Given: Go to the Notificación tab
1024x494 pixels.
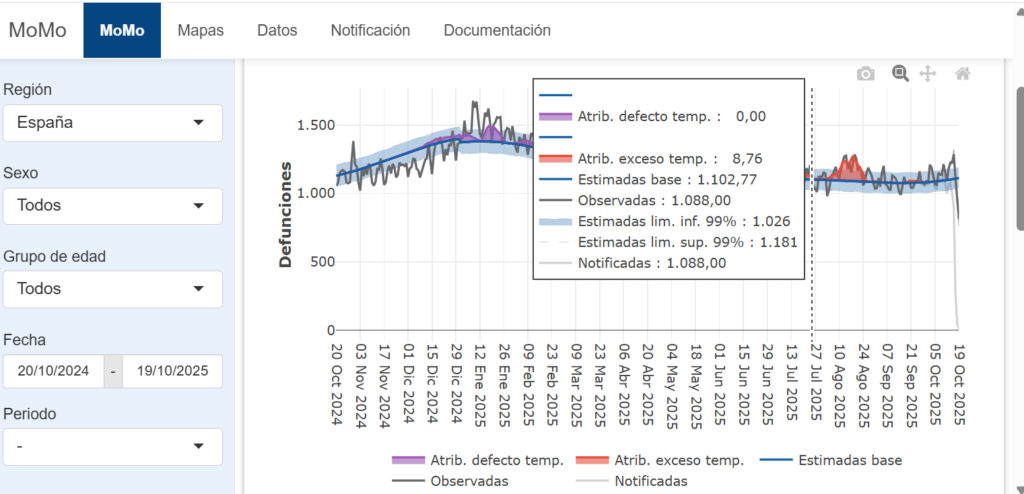Looking at the screenshot, I should [370, 30].
